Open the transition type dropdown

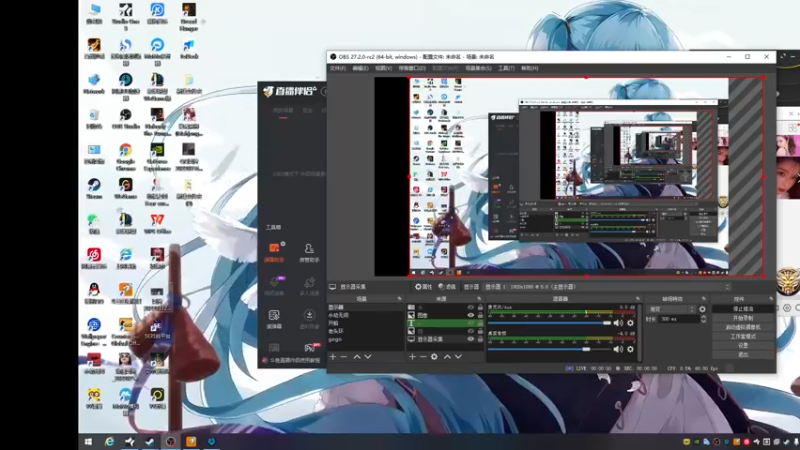click(671, 309)
